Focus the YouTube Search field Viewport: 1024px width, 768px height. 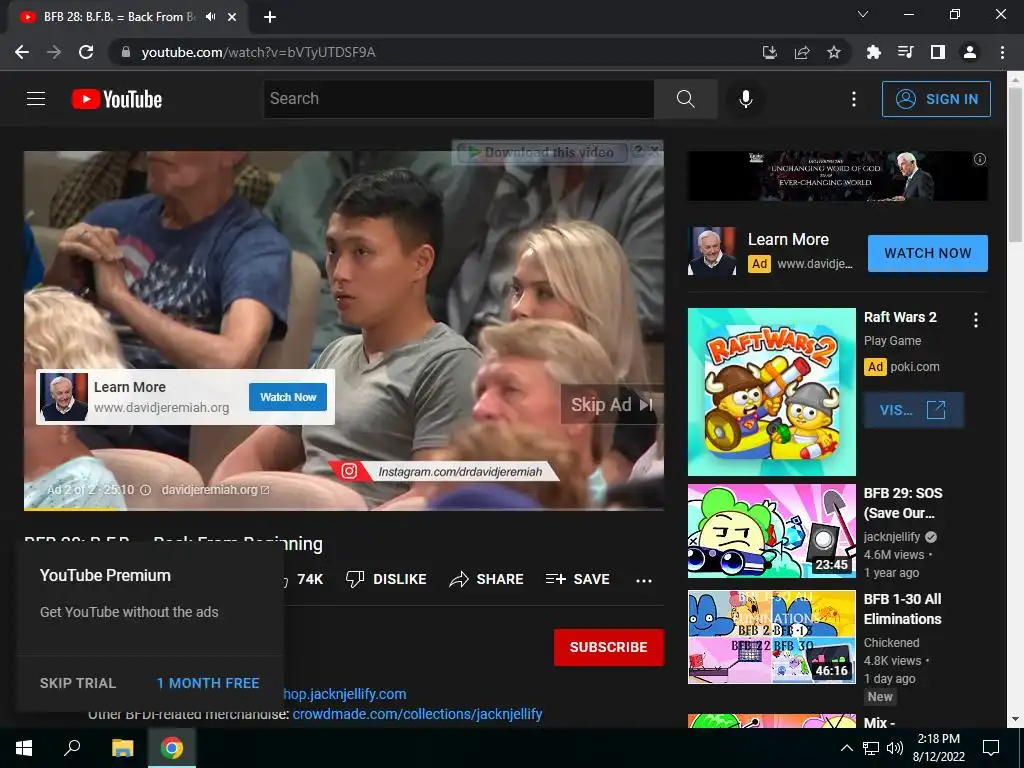pyautogui.click(x=458, y=99)
